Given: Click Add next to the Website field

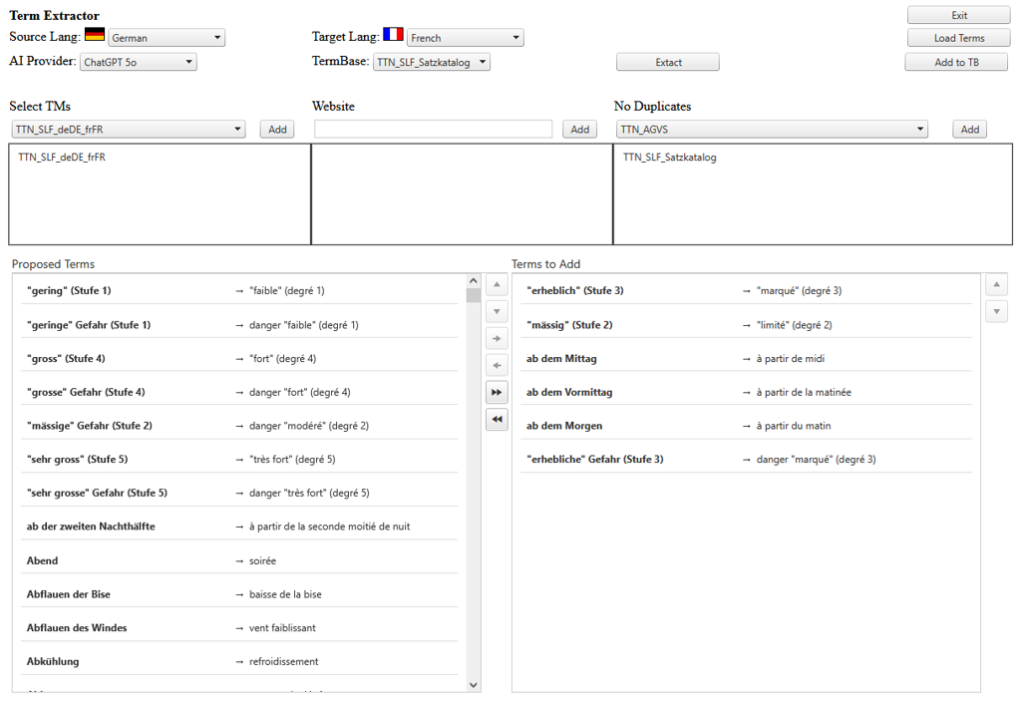Looking at the screenshot, I should [578, 129].
